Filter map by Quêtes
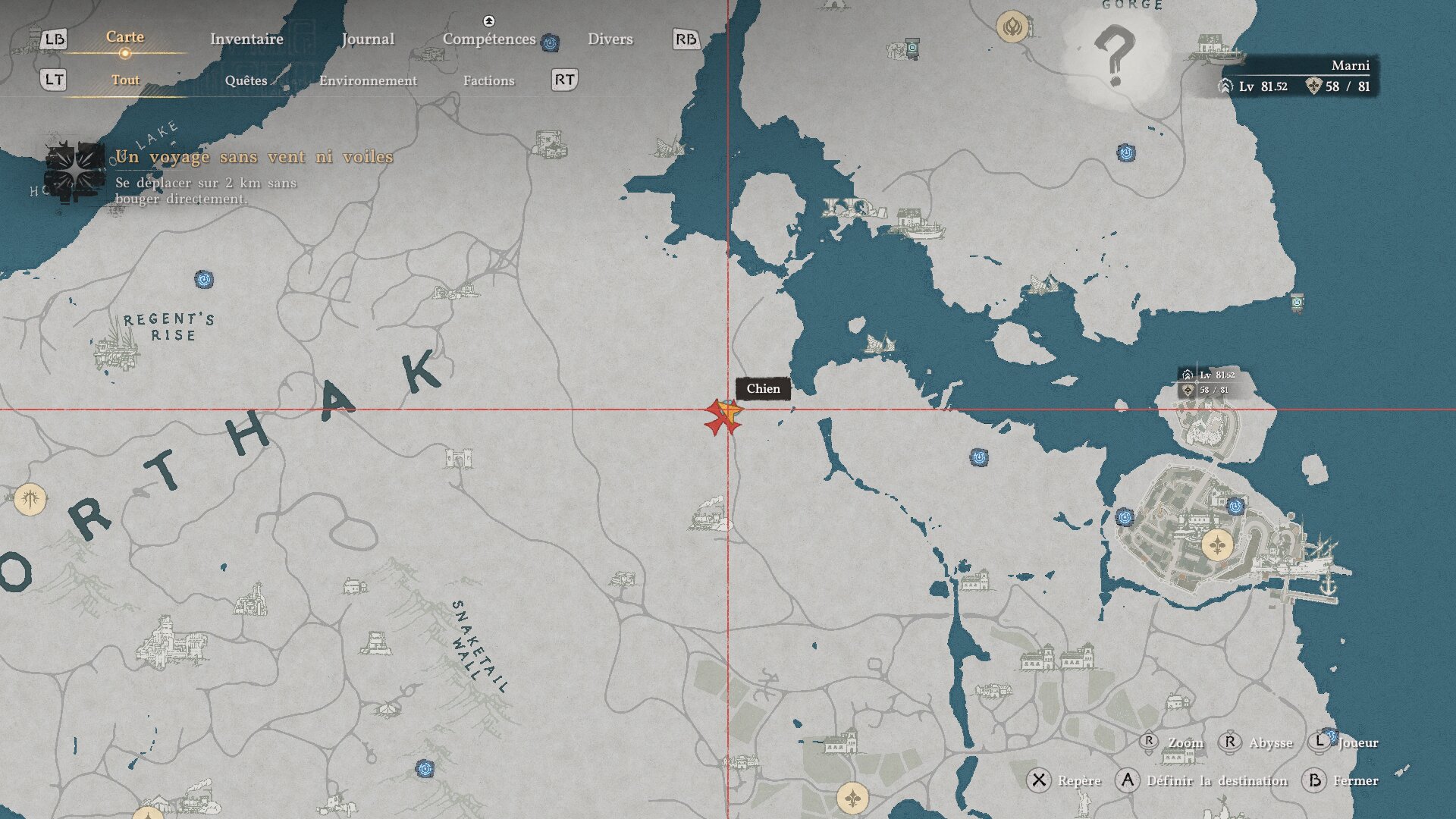Viewport: 1456px width, 819px height. 246,80
